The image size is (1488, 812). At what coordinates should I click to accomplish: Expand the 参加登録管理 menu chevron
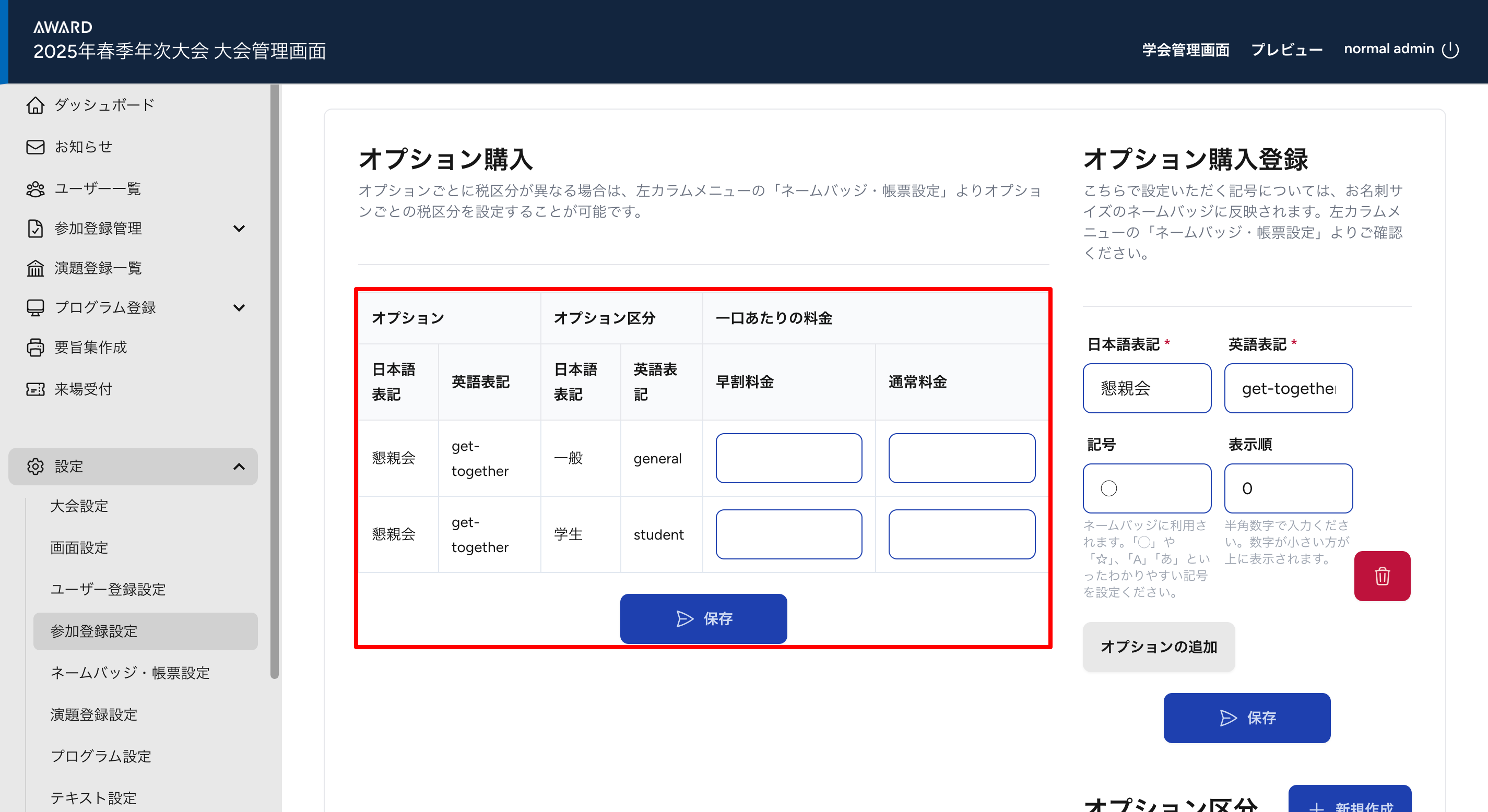(239, 228)
